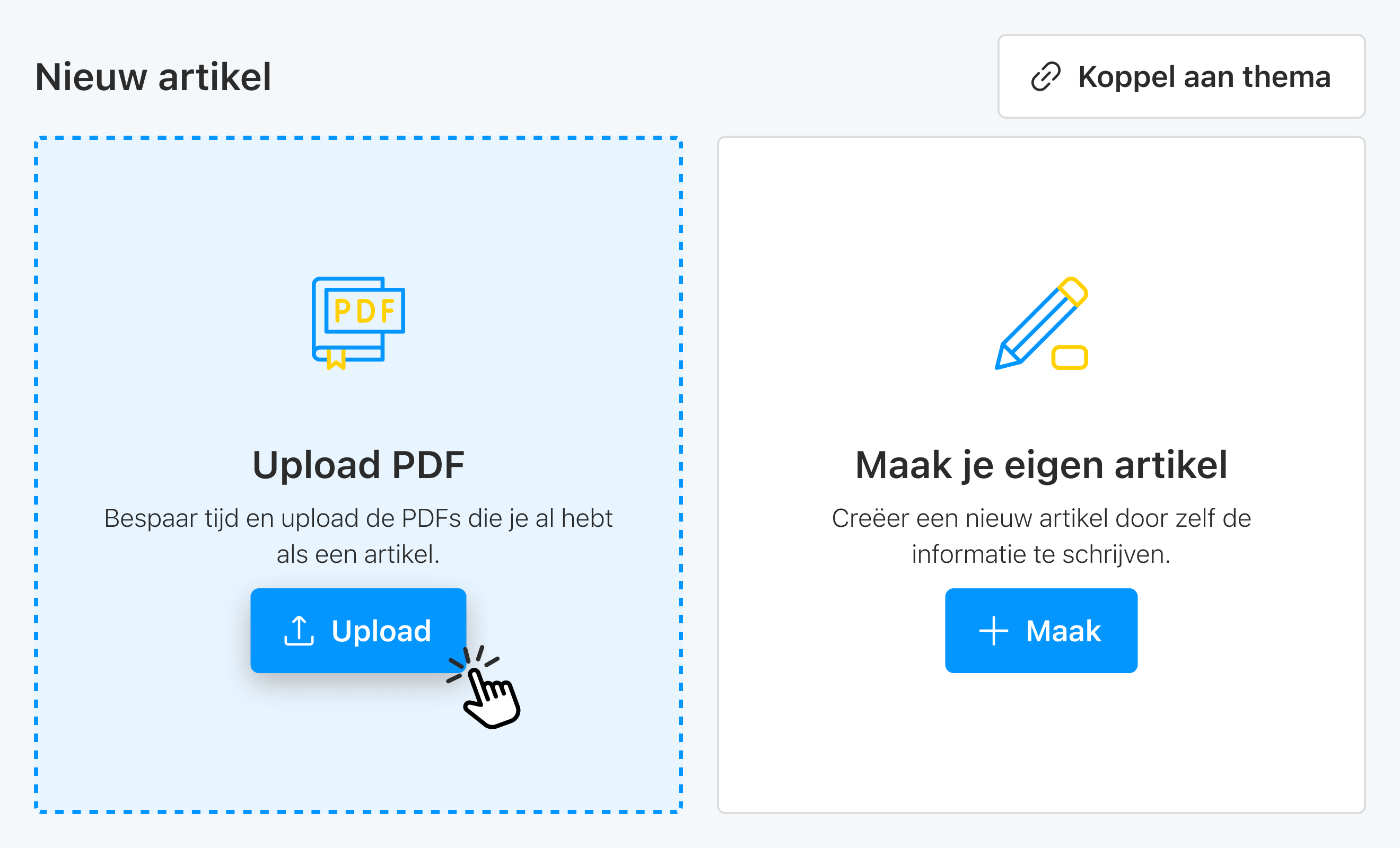Click the description under Upload PDF

[358, 534]
